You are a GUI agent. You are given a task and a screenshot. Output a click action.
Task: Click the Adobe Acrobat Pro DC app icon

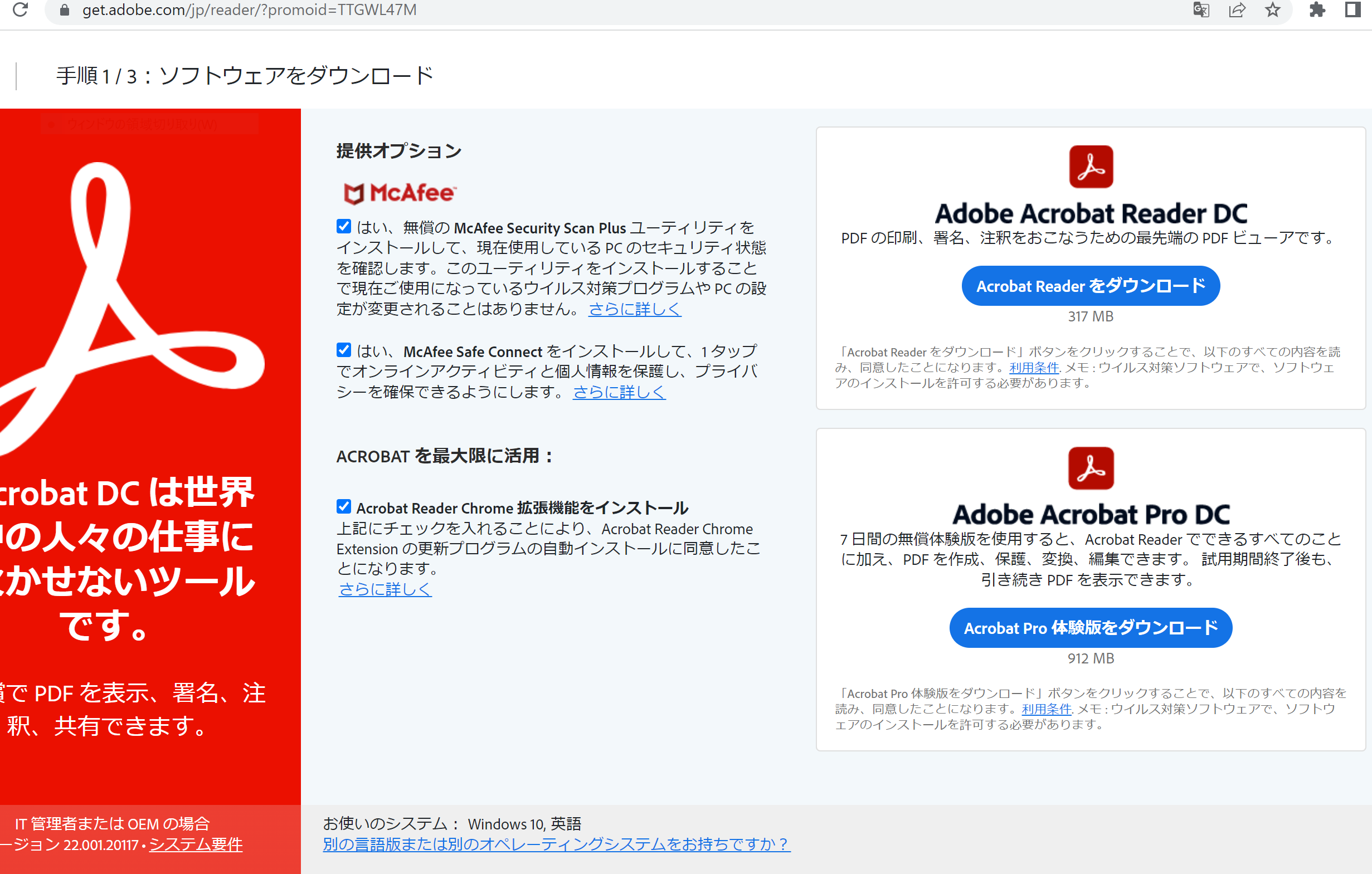1091,468
